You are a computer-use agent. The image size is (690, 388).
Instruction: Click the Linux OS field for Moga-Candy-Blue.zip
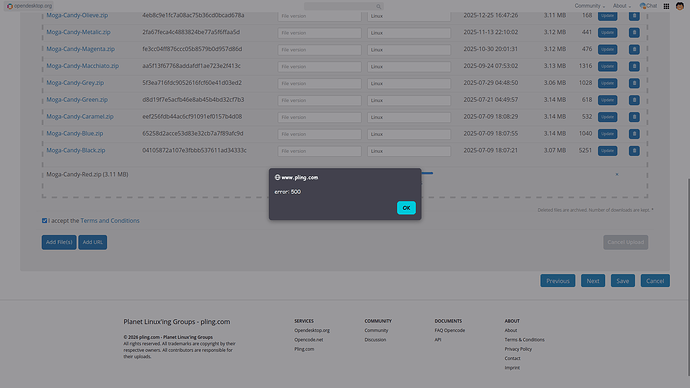409,134
